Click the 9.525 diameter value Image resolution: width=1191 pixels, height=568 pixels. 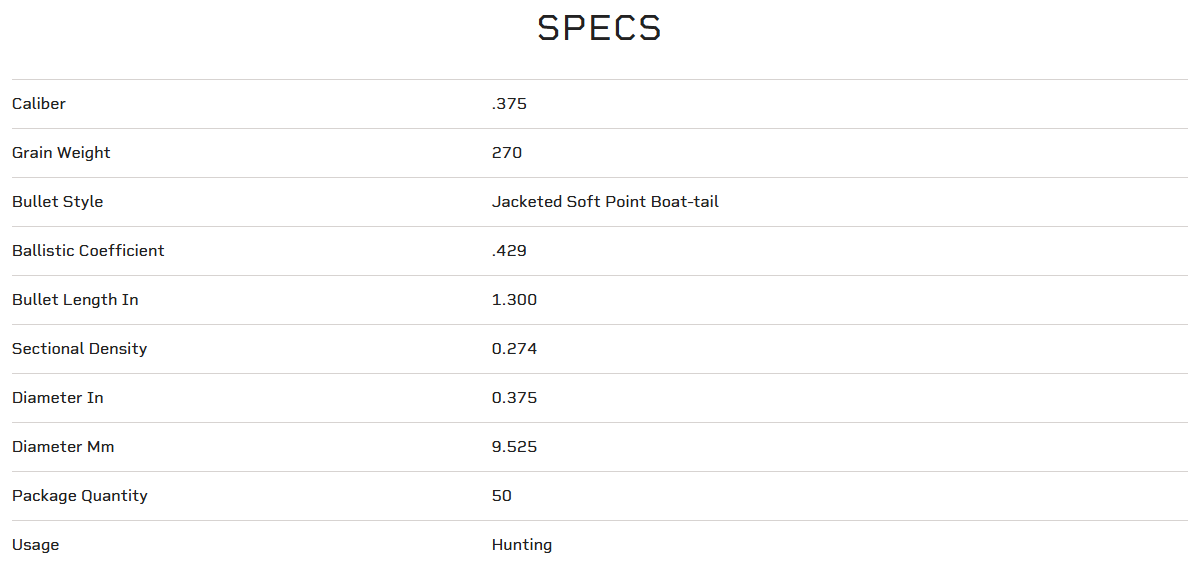(x=514, y=447)
